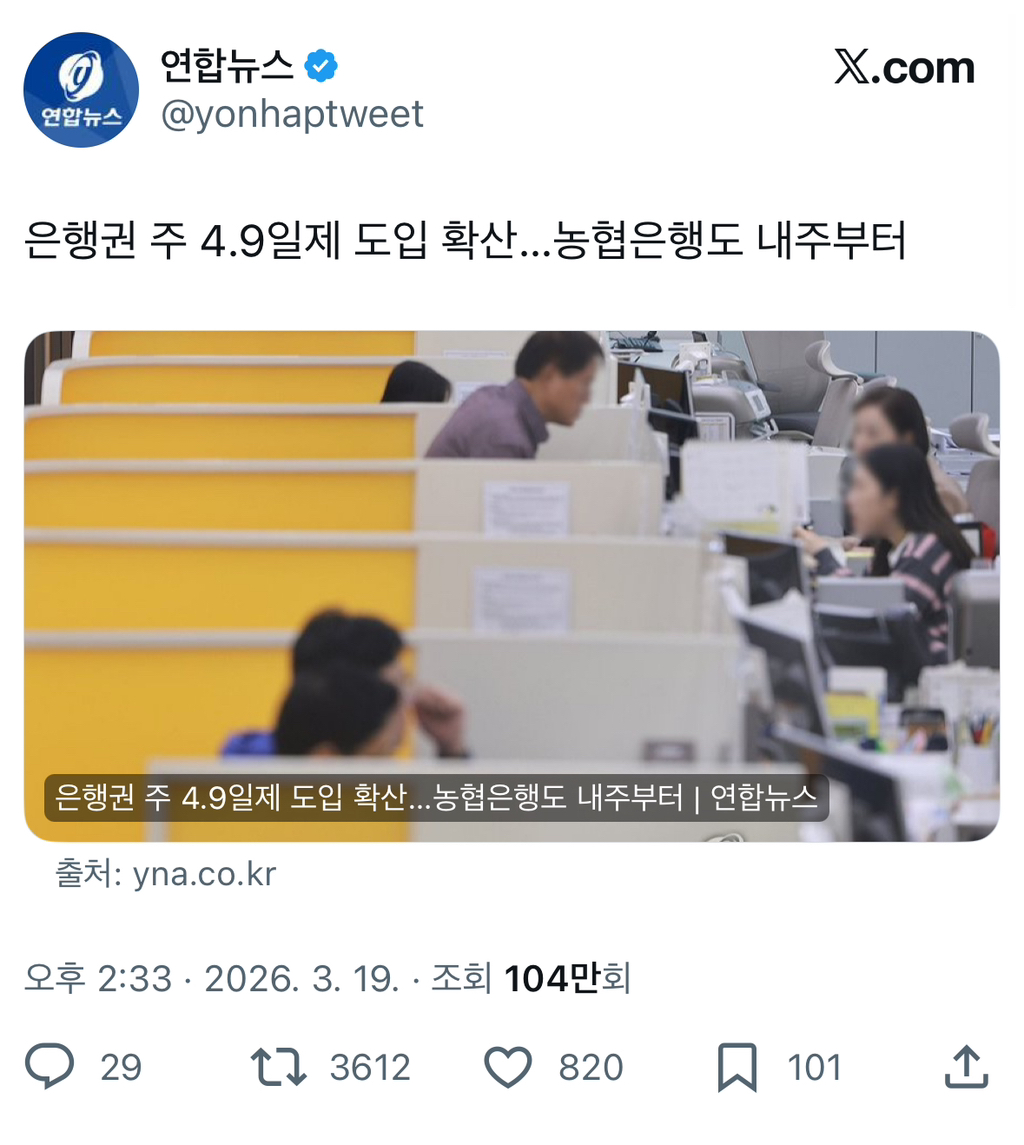
Task: Open the @yonhaptweet handle
Action: 292,115
